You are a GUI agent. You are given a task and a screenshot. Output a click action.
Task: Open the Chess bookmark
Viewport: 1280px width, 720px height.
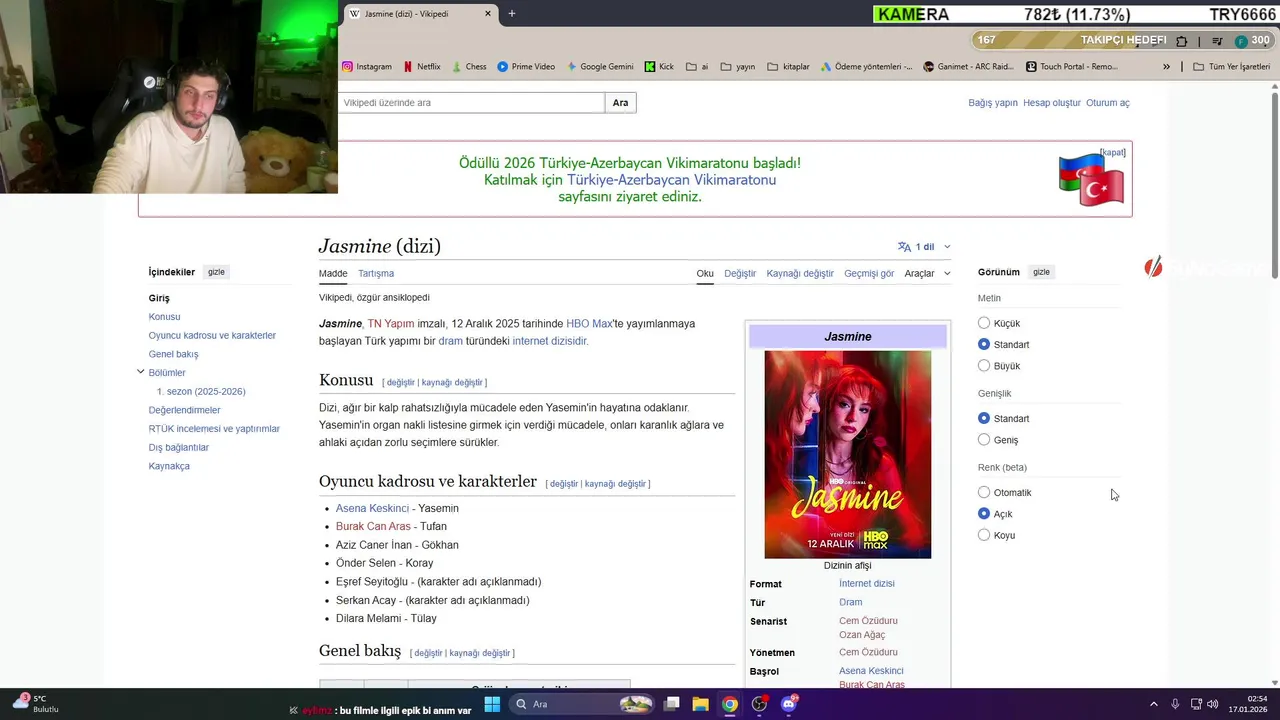[469, 67]
